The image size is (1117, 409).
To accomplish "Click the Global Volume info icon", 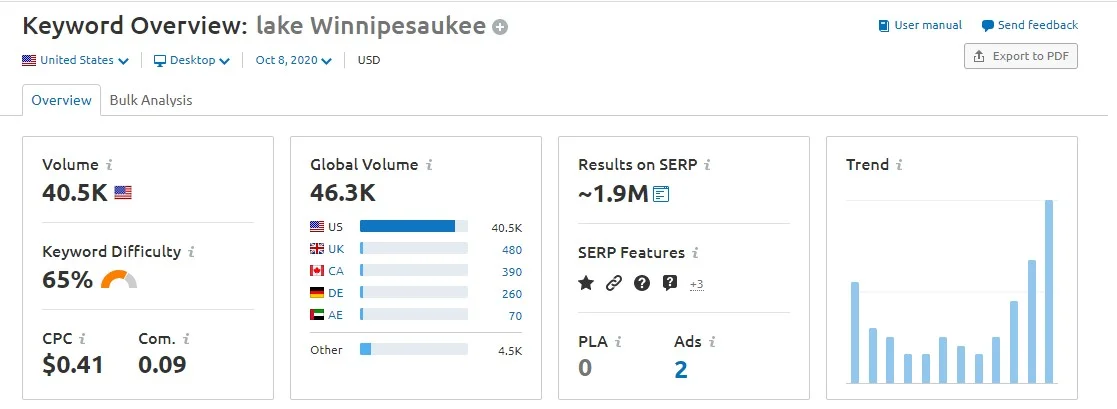I will click(x=429, y=165).
